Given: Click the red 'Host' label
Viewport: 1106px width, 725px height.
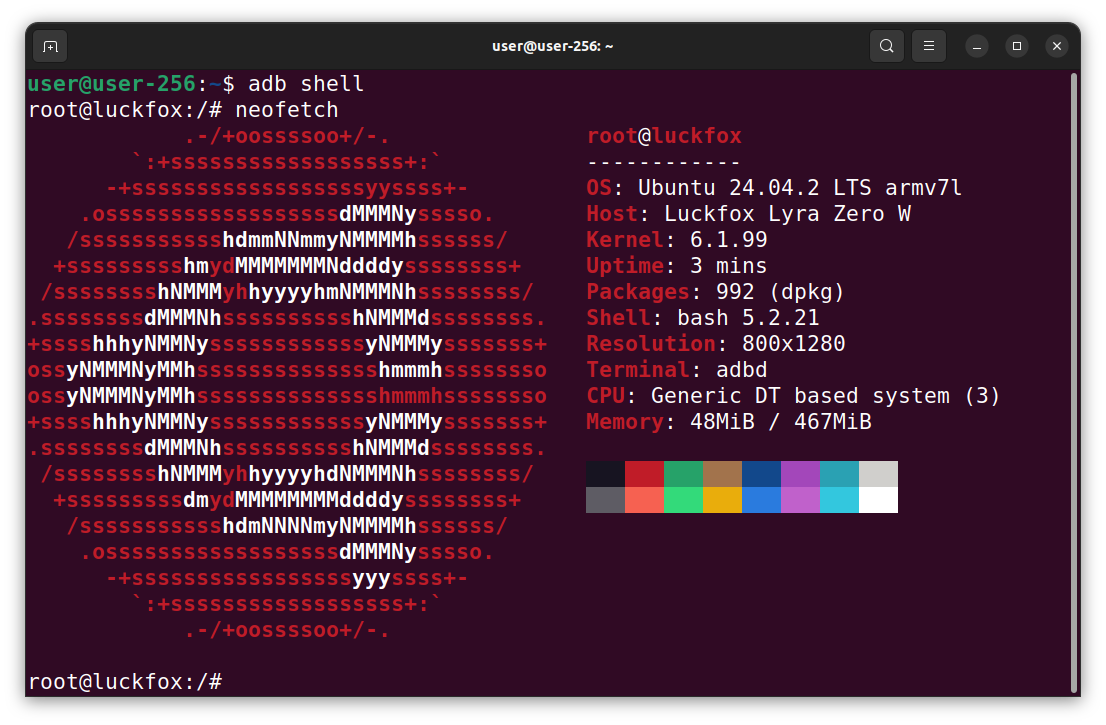Looking at the screenshot, I should (612, 214).
